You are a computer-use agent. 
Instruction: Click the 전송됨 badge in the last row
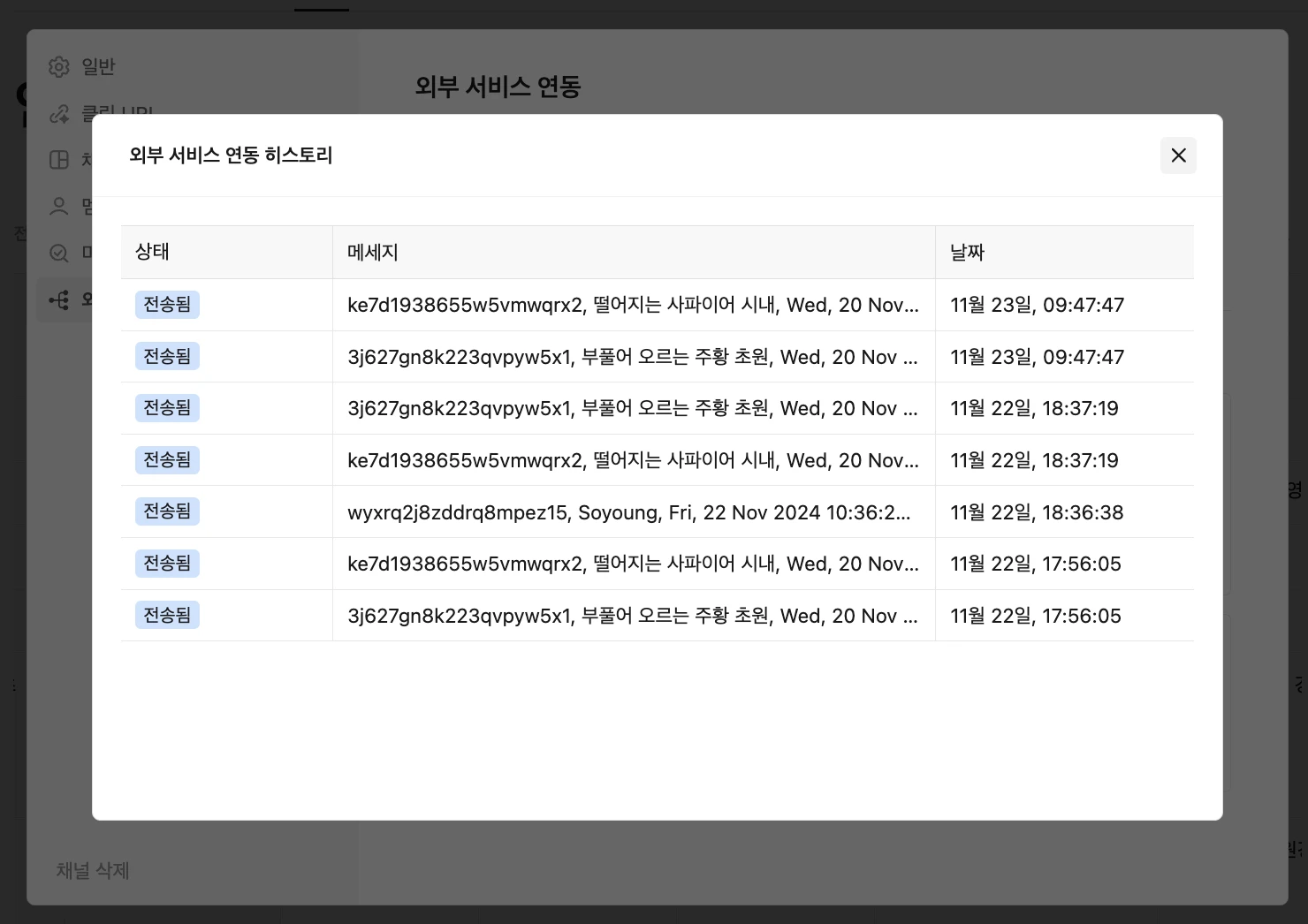(x=167, y=615)
